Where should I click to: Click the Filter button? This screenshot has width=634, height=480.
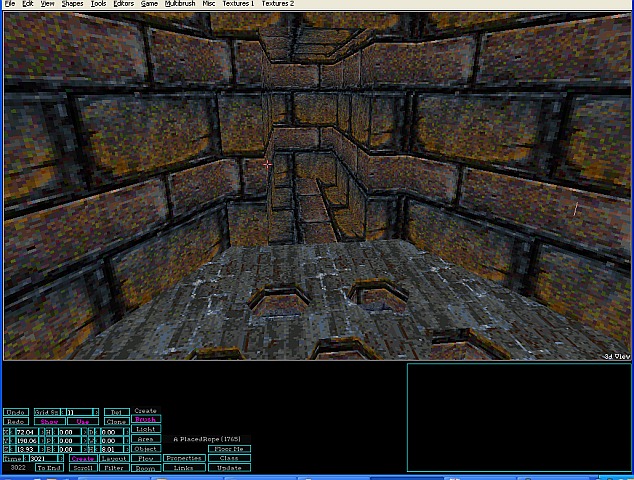click(x=113, y=468)
